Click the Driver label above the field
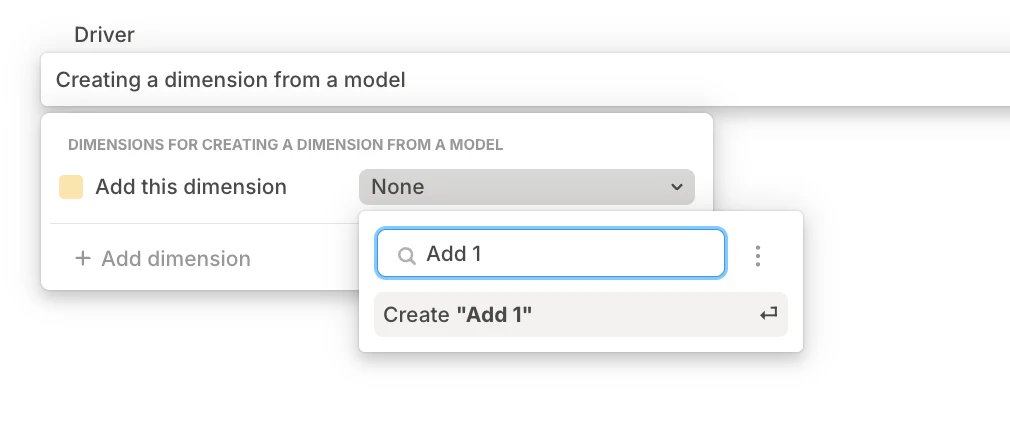Viewport: 1010px width, 430px height. [104, 34]
